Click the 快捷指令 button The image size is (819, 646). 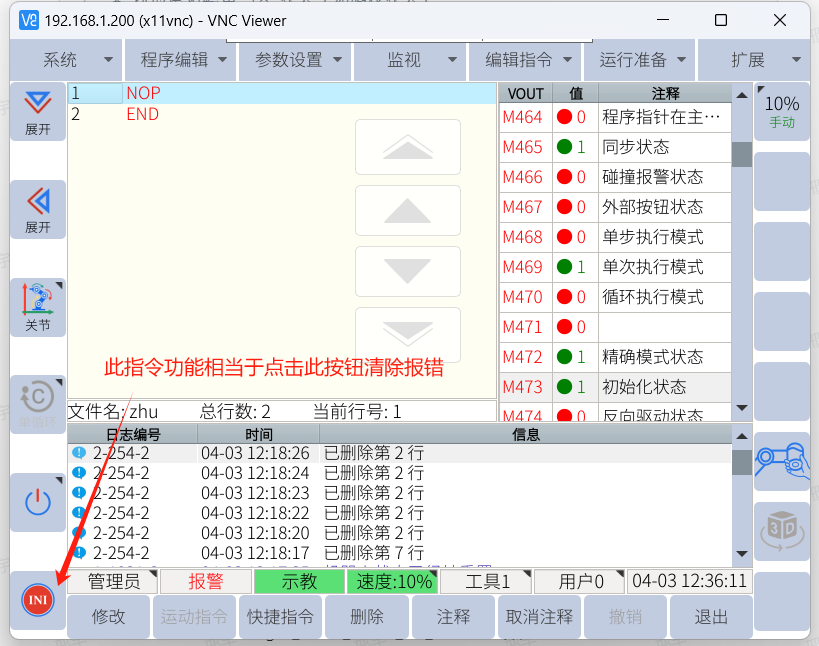click(280, 617)
